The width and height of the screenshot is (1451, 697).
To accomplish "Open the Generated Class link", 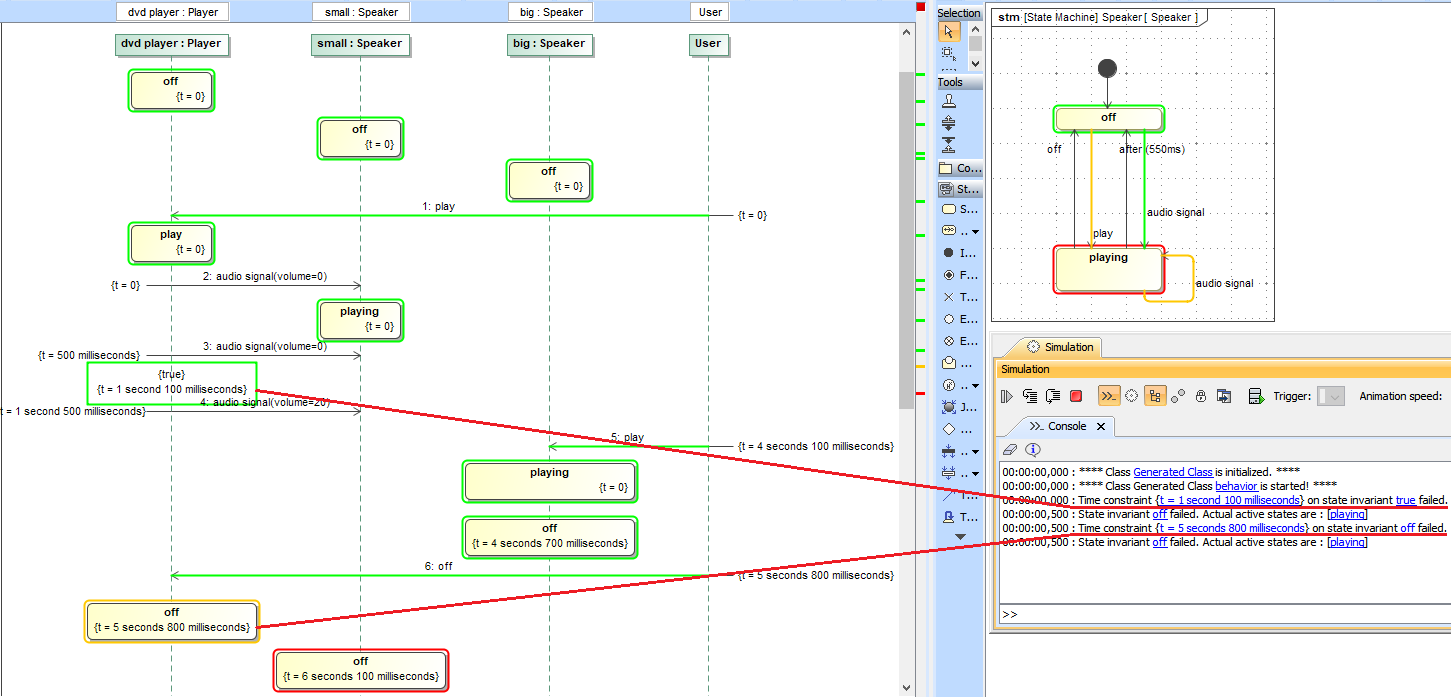I will 1172,472.
